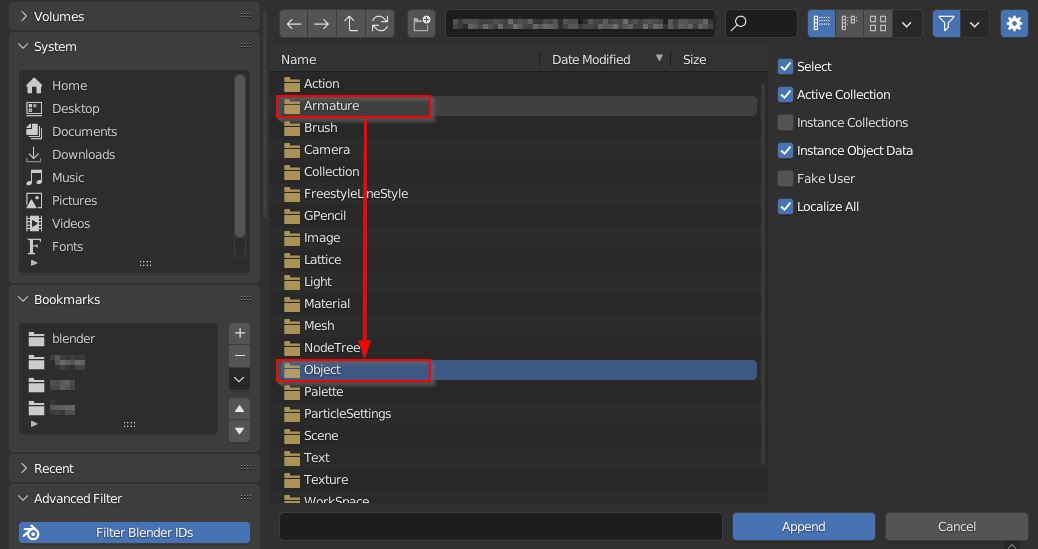Add a new bookmark with plus

coord(240,333)
